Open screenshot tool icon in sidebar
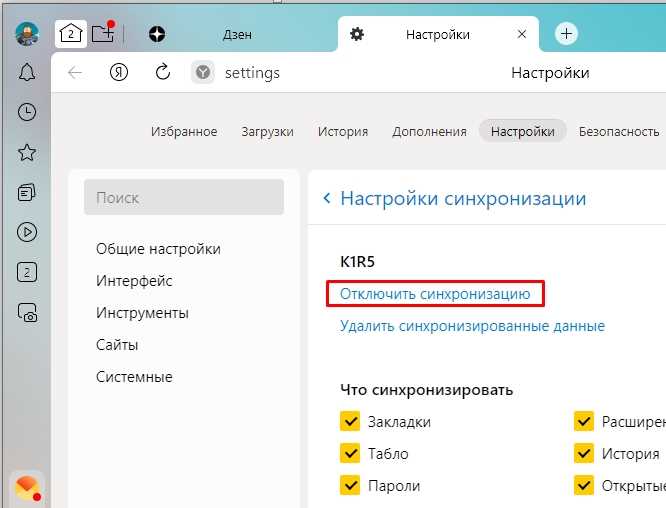666x508 pixels. pyautogui.click(x=27, y=313)
